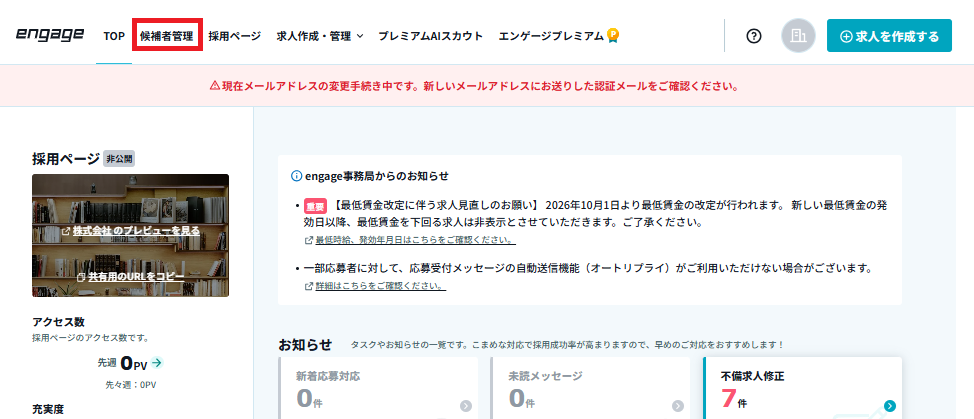Open the 未読メッセージ card
This screenshot has height=419, width=974.
[590, 388]
